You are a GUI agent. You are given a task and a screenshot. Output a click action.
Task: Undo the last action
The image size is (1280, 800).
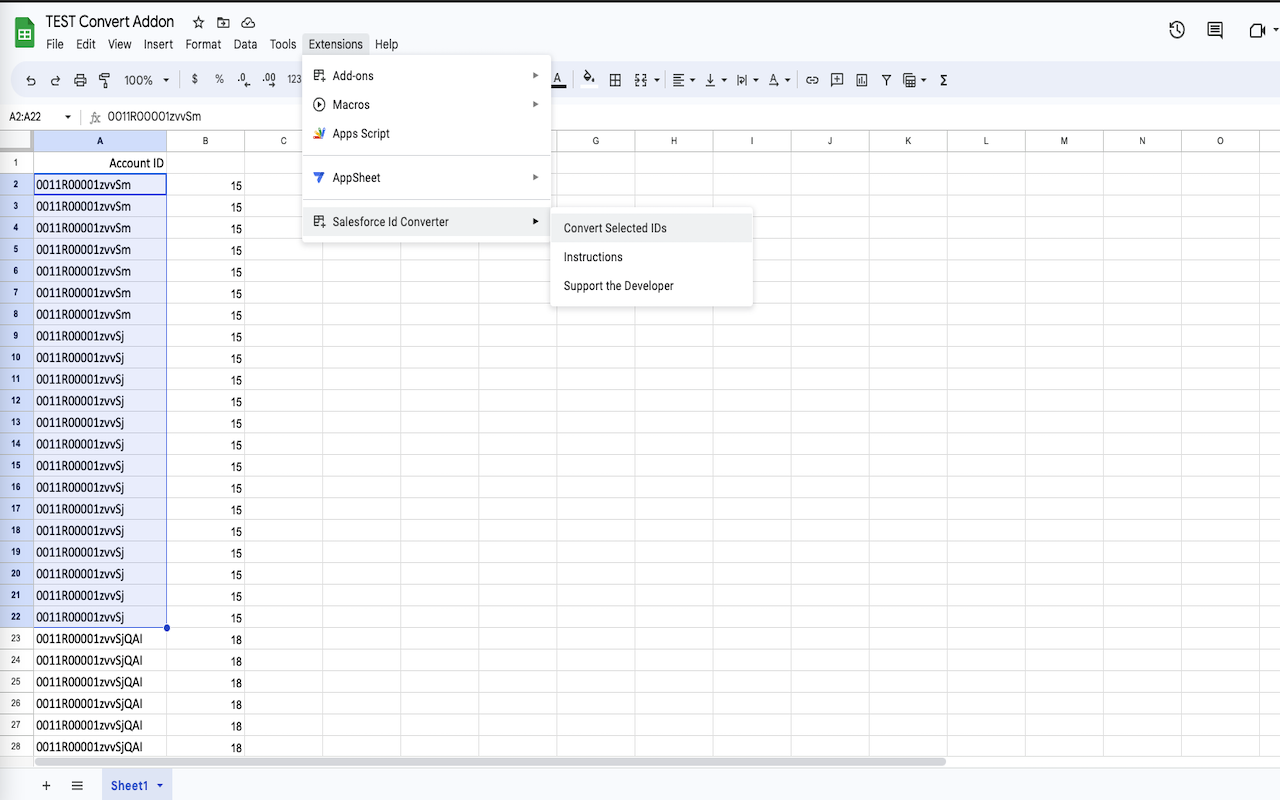pyautogui.click(x=31, y=80)
